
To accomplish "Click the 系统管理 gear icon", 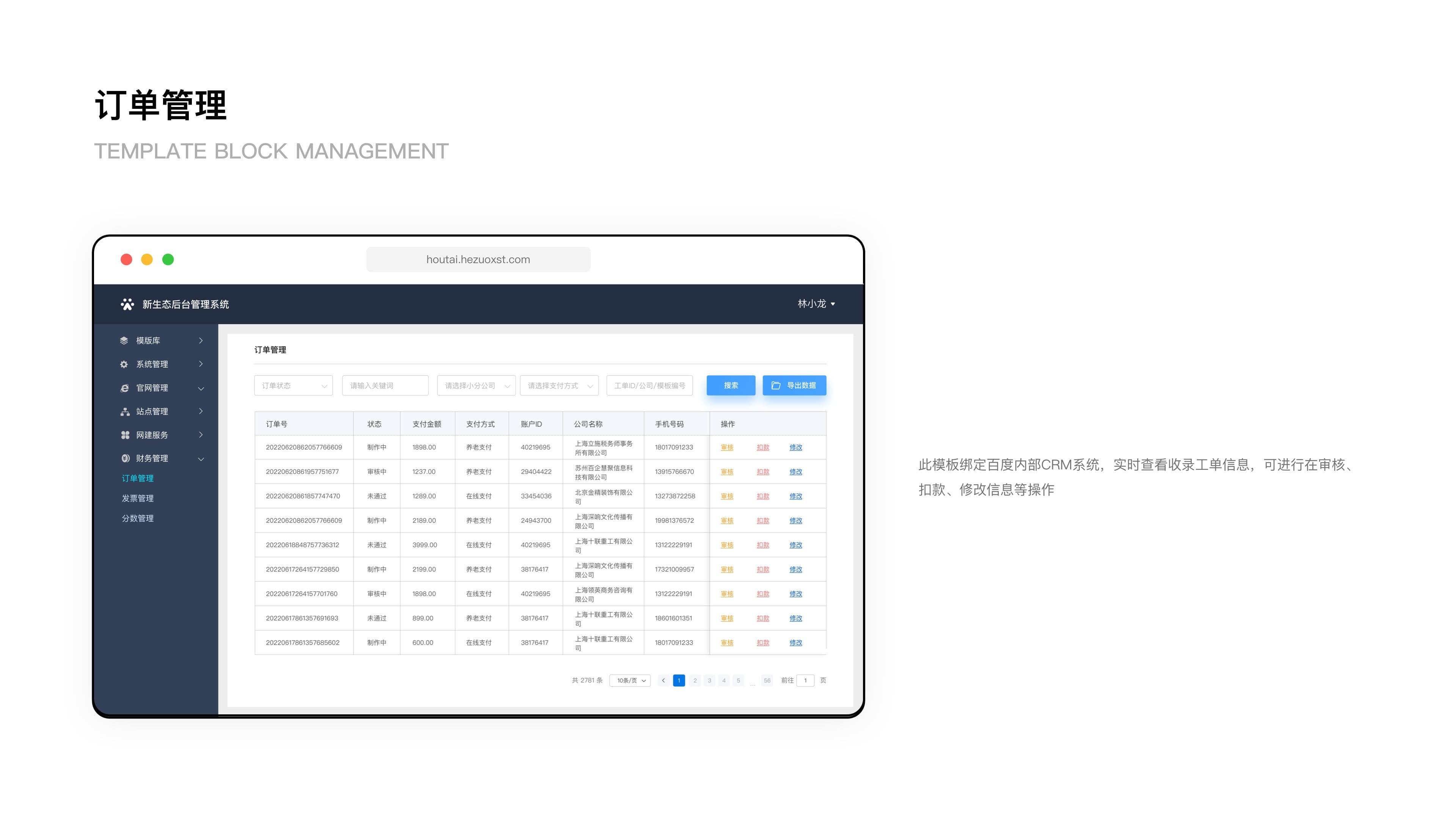I will pyautogui.click(x=124, y=364).
